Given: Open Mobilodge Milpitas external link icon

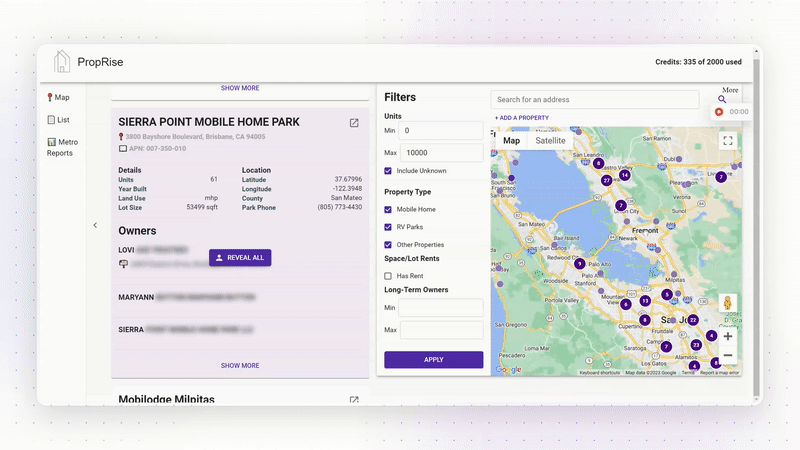Looking at the screenshot, I should tap(354, 399).
